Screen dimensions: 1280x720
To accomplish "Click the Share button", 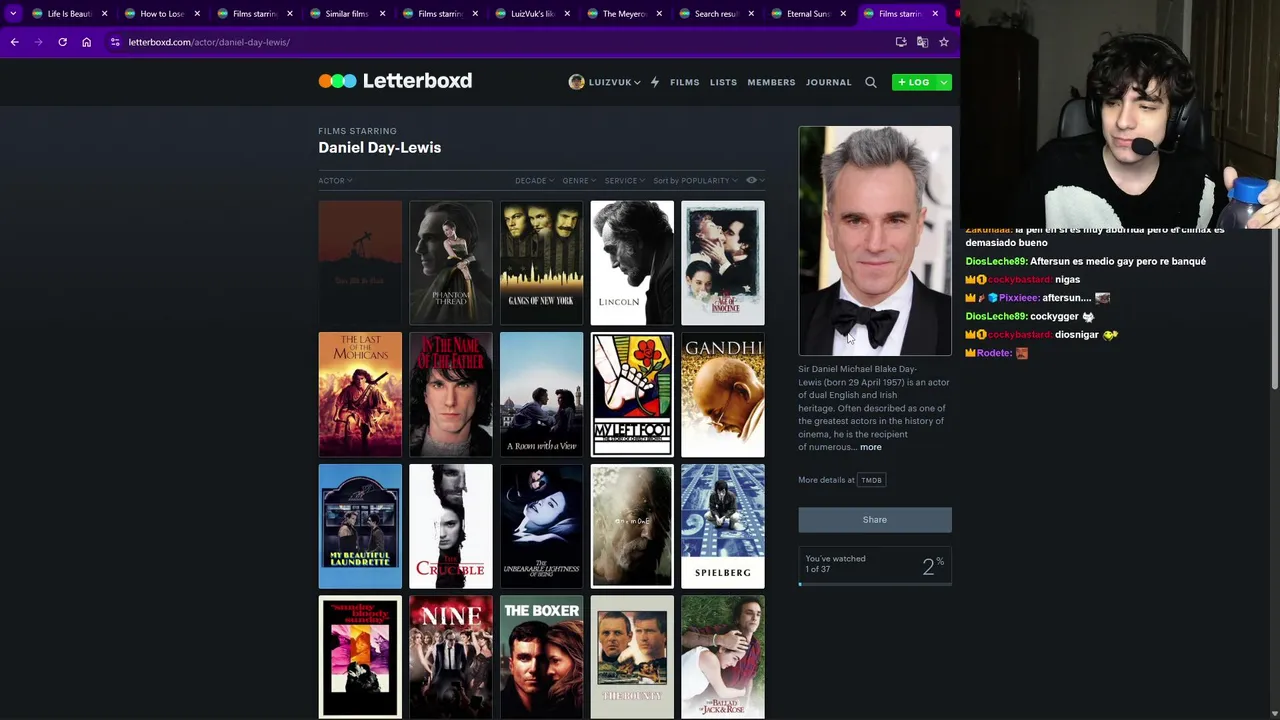I will [x=875, y=520].
